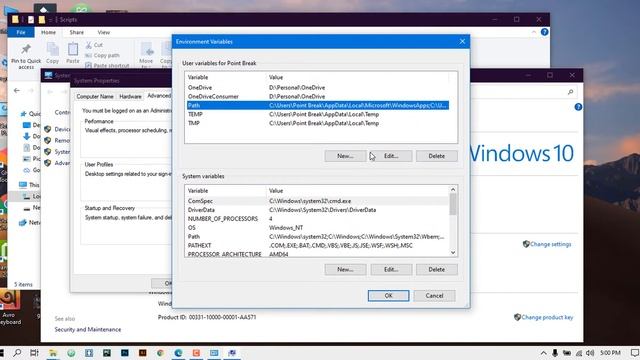Click Variable column header in User variables
The image size is (640, 360).
(x=226, y=77)
